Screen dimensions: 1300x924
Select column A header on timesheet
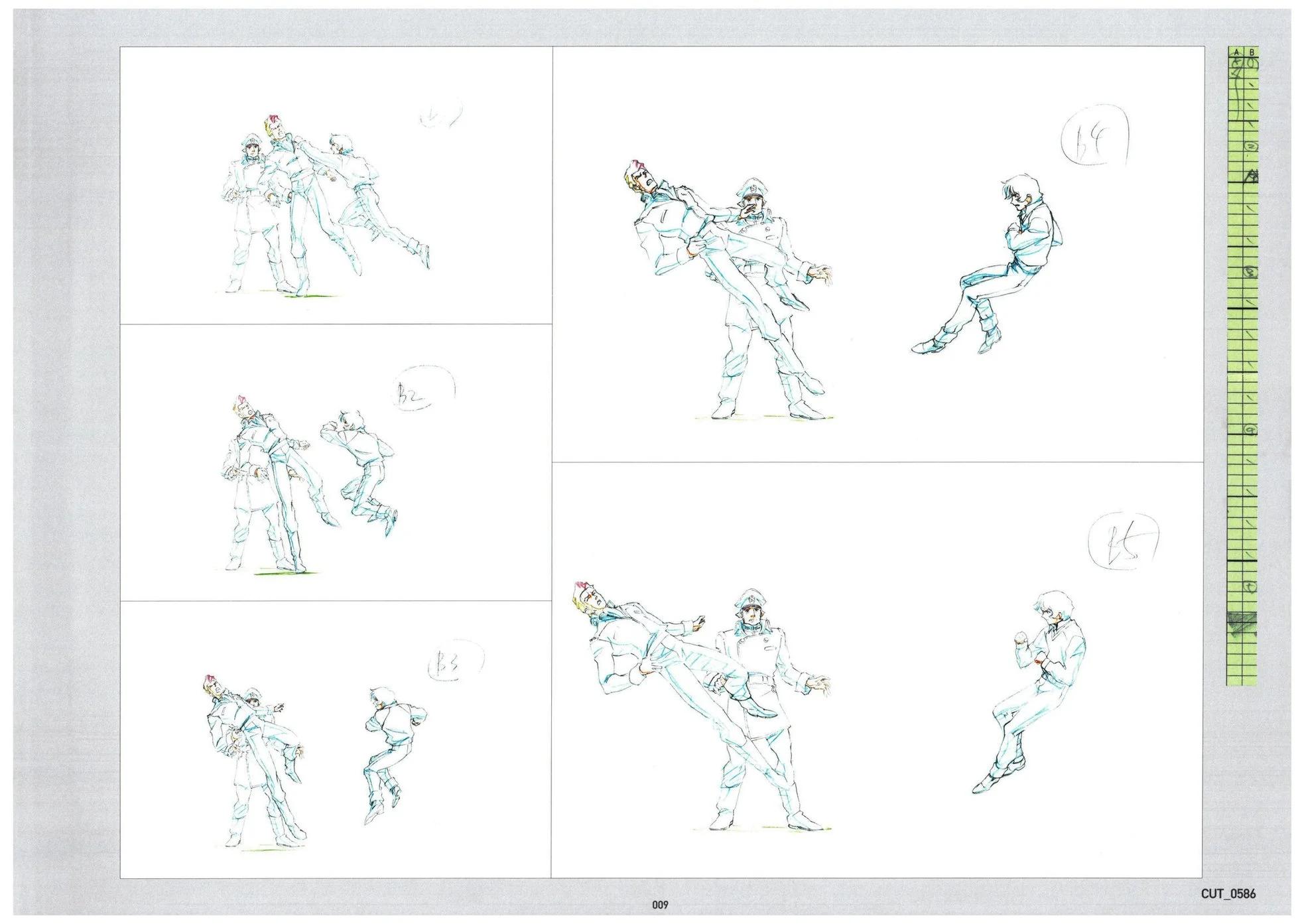click(1236, 52)
